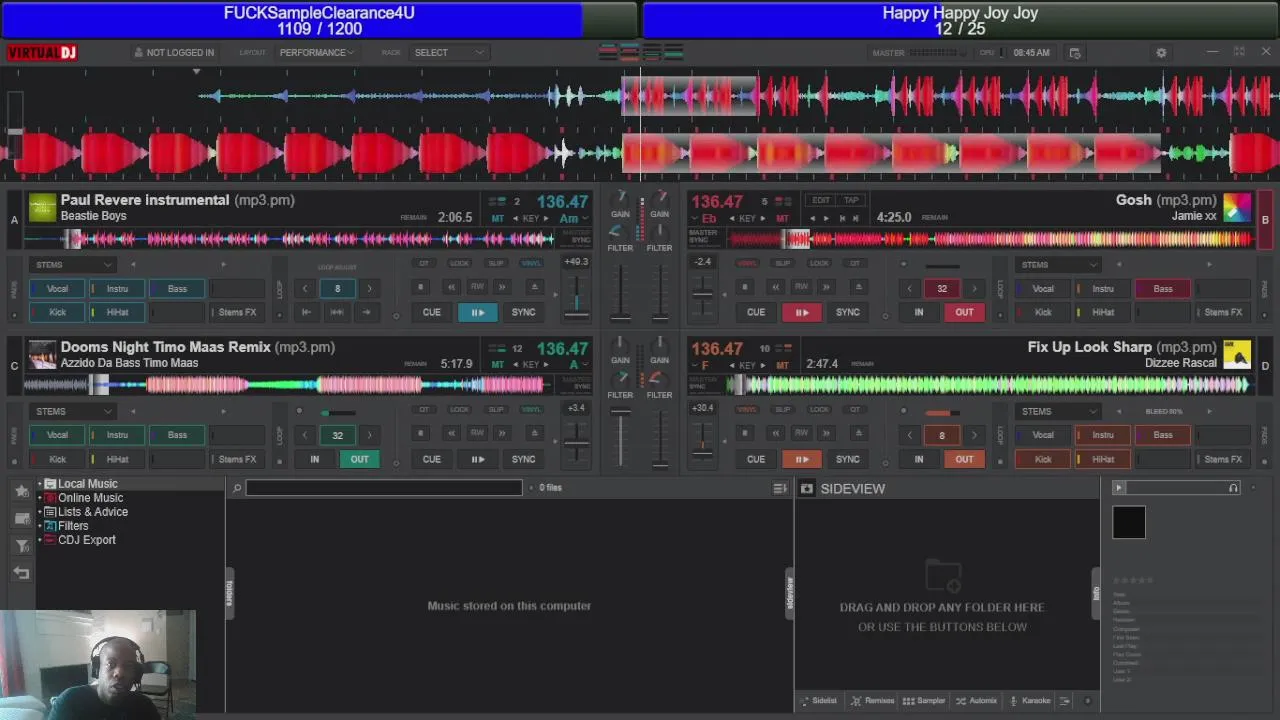Click the TAP tempo button on Gosh deck
The image size is (1280, 720).
tap(851, 200)
